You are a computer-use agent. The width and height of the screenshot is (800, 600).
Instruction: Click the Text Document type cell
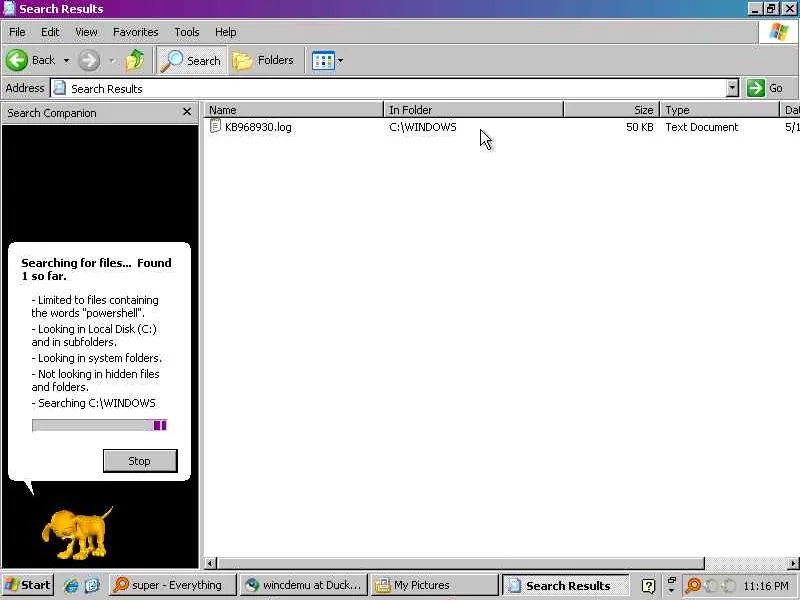click(702, 127)
